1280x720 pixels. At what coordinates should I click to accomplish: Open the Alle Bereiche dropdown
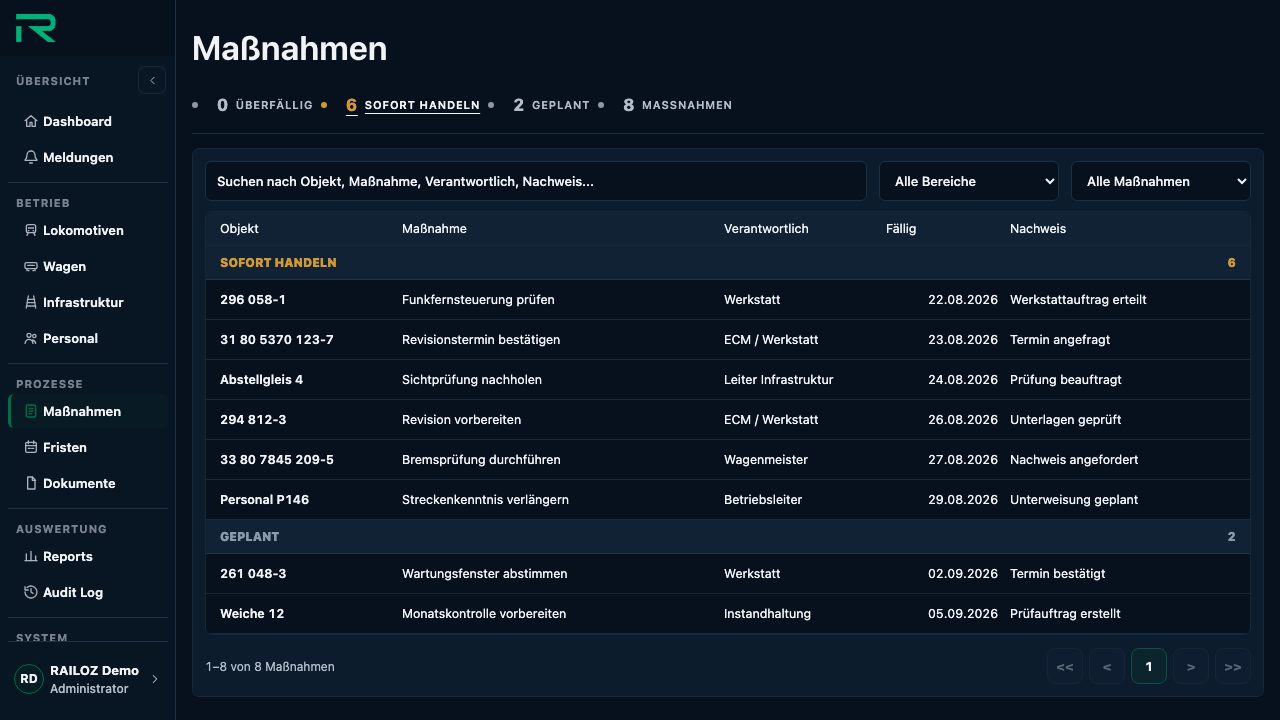(x=969, y=181)
